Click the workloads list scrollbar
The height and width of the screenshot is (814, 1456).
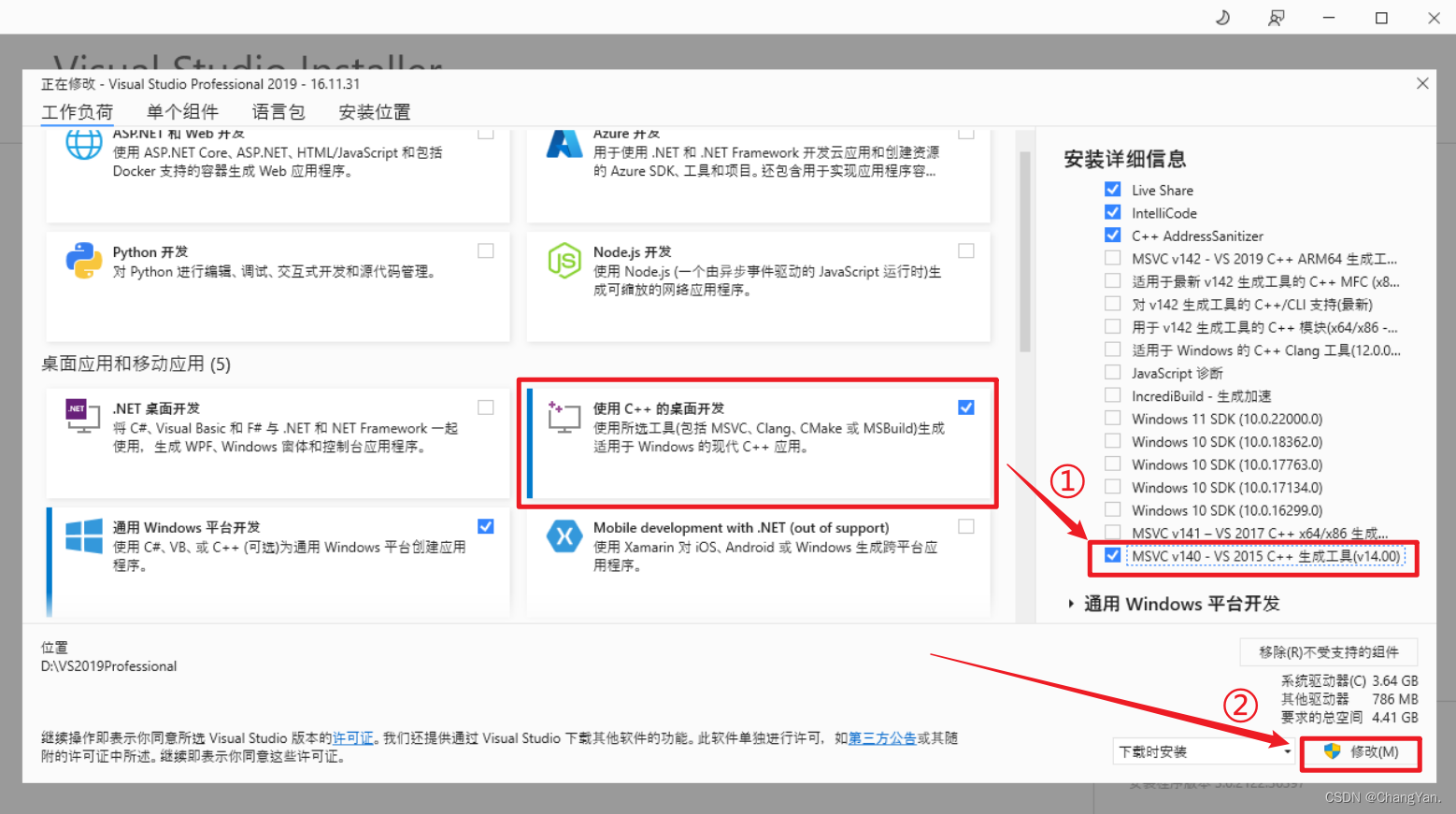pos(1024,252)
